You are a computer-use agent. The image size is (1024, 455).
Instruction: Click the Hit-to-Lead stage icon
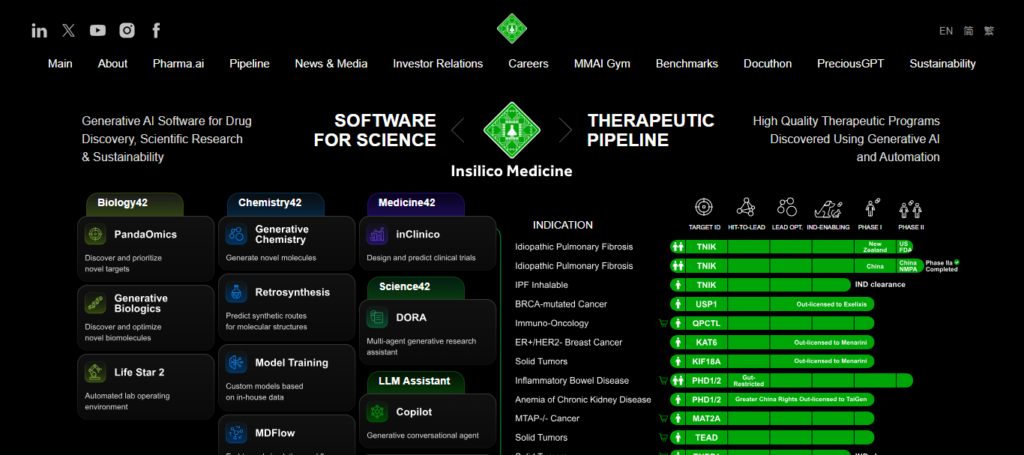point(746,208)
